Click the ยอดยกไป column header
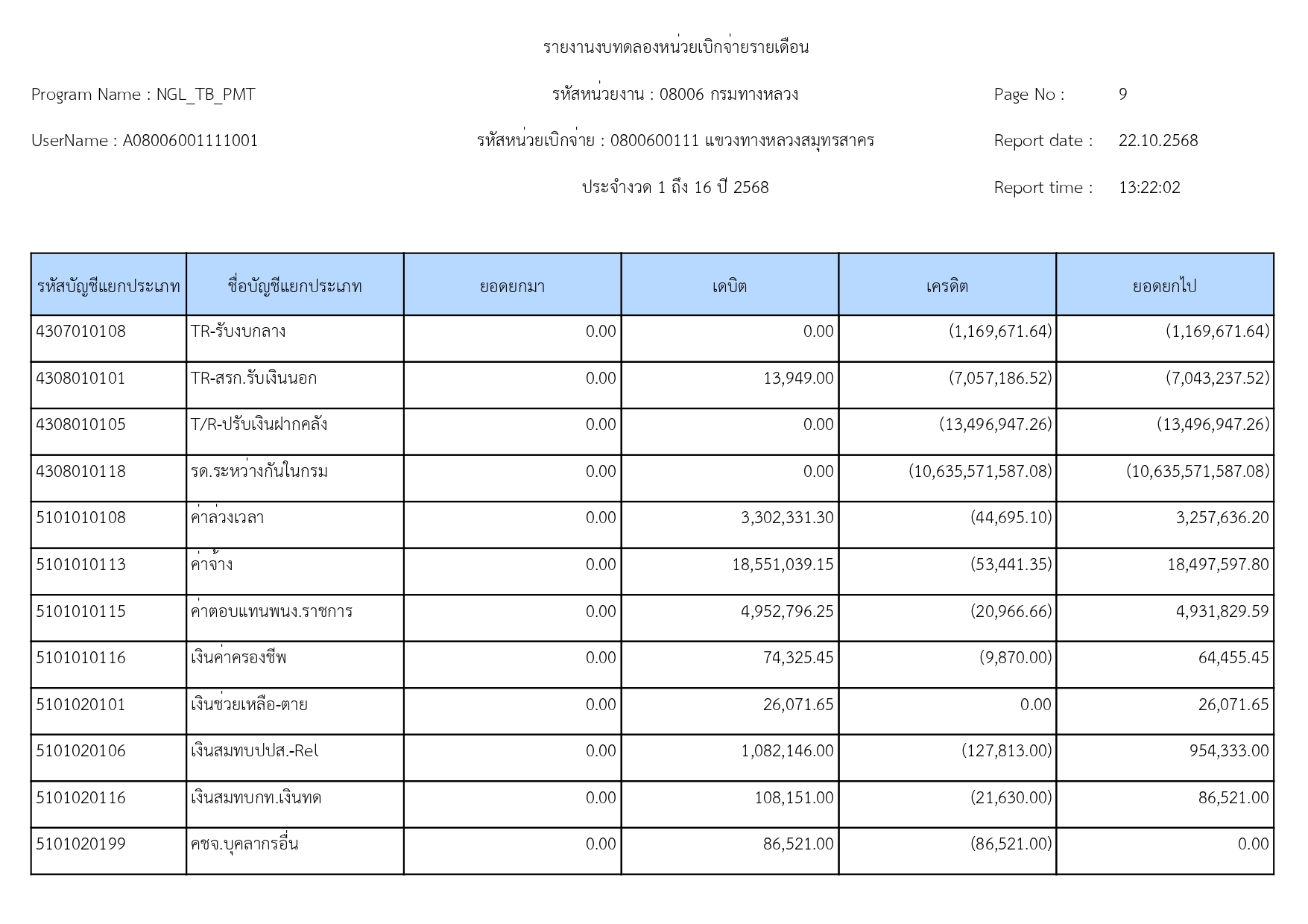 1164,286
